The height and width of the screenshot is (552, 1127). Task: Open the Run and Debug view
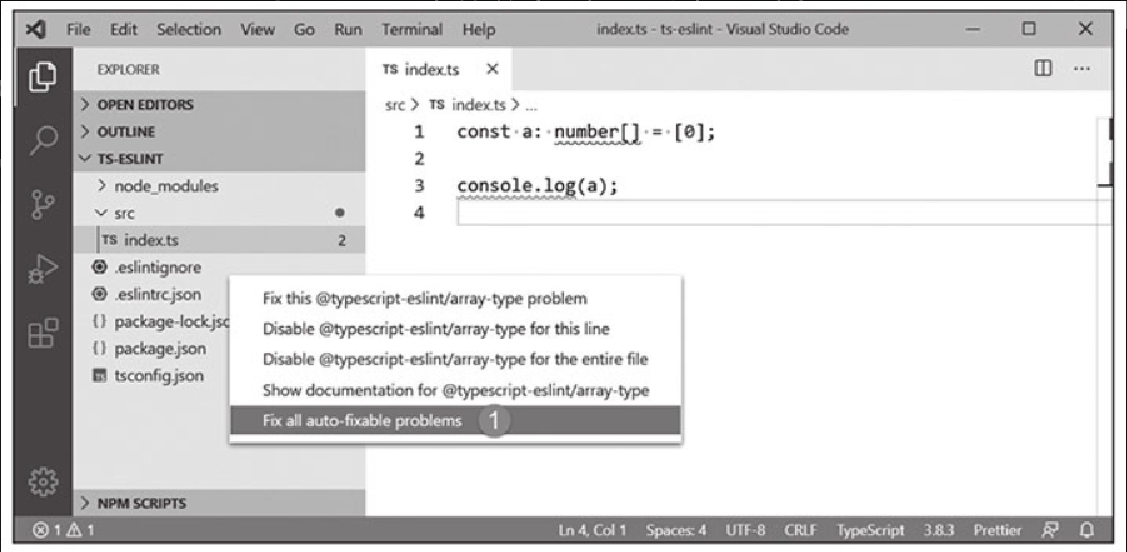tap(42, 270)
